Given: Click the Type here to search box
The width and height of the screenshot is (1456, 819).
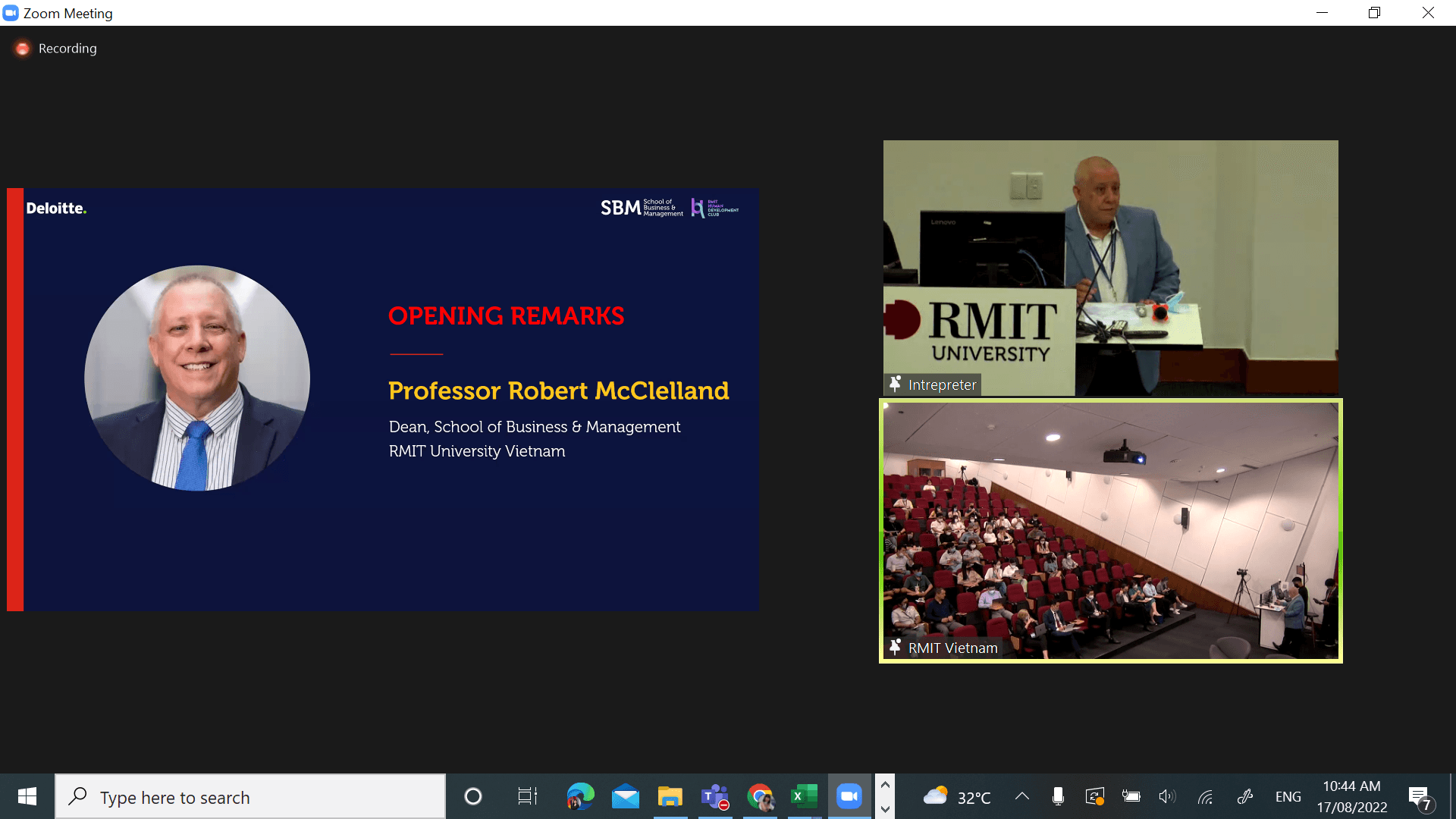Looking at the screenshot, I should tap(250, 796).
